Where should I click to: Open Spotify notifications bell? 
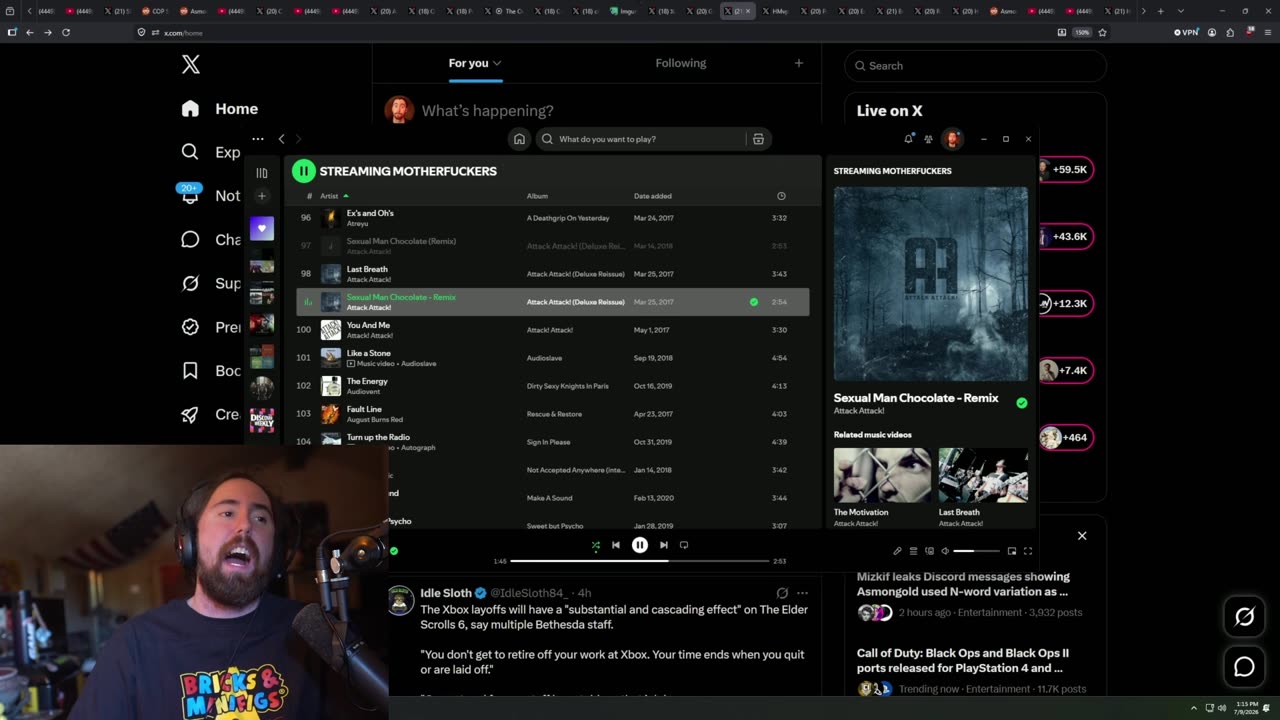pos(908,139)
